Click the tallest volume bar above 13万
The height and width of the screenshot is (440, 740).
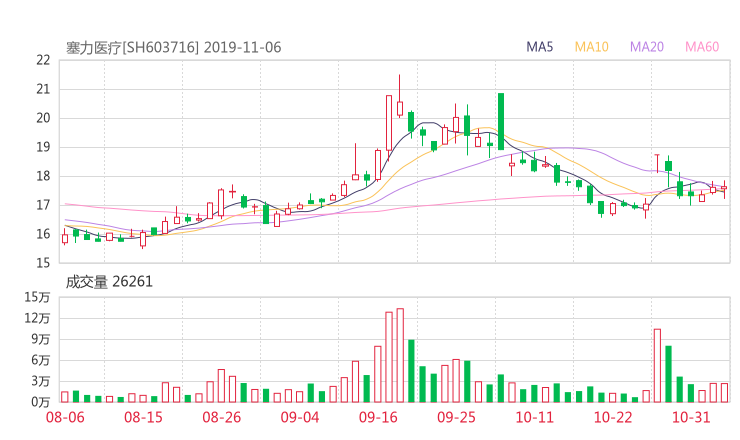(x=400, y=355)
